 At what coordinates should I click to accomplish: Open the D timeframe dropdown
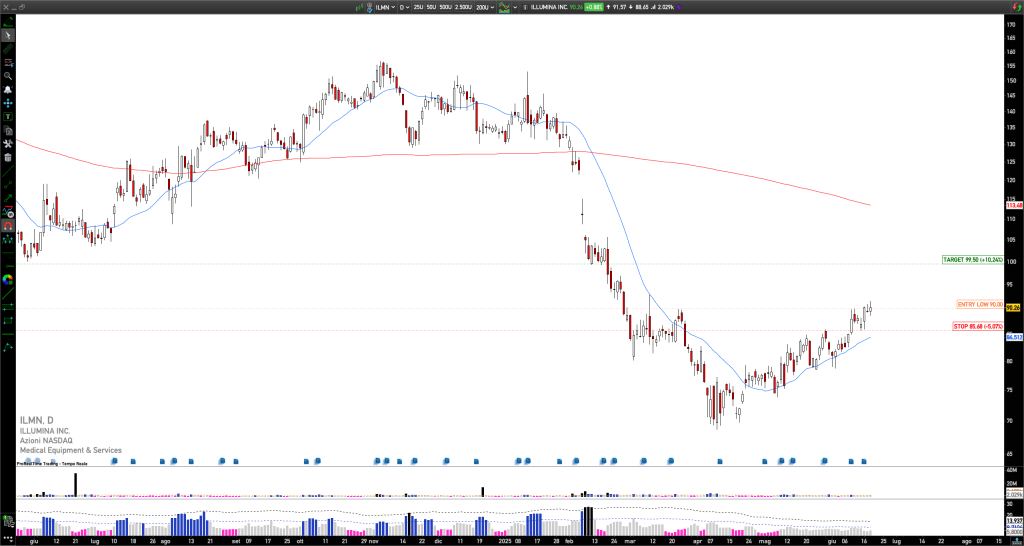(405, 7)
